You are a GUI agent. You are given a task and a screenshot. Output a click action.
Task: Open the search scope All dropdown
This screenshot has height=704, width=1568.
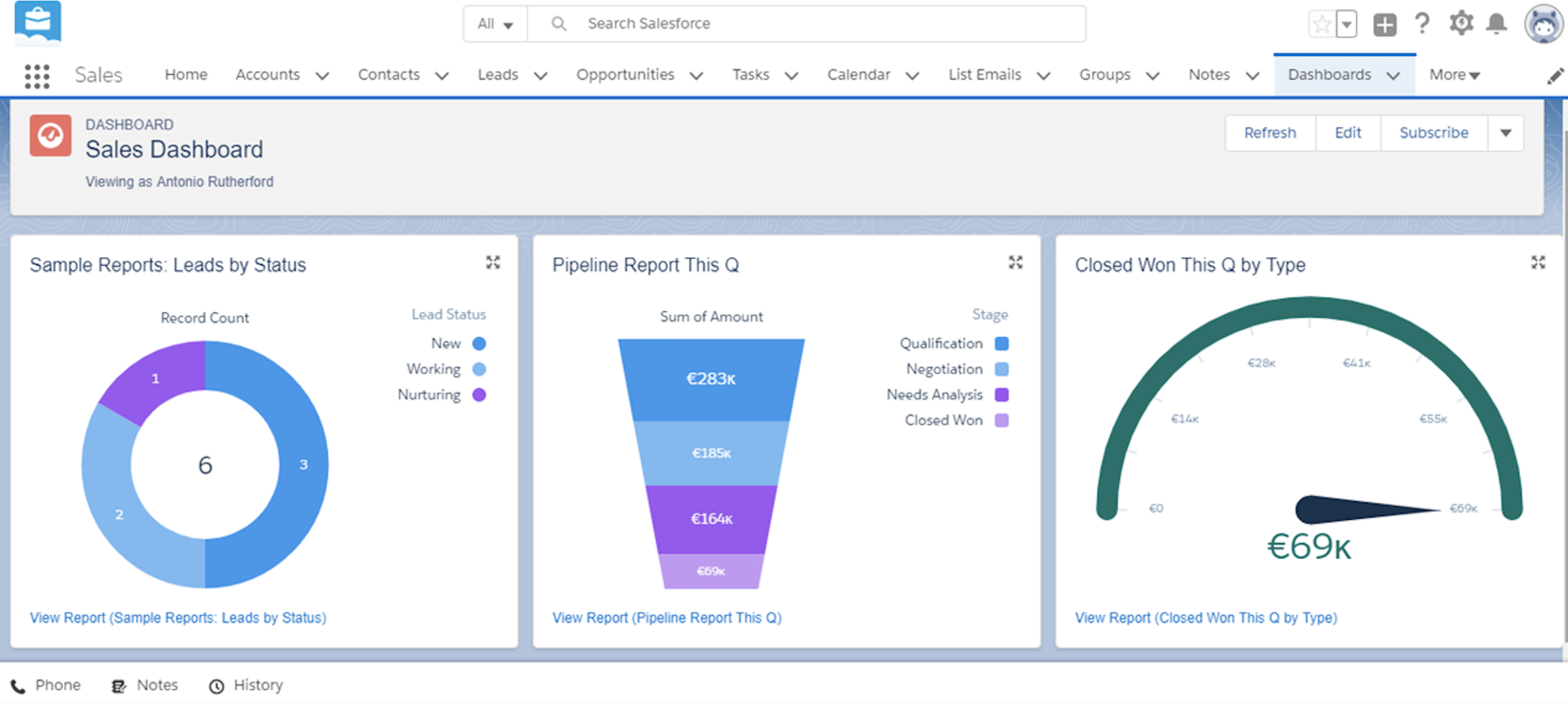tap(495, 24)
